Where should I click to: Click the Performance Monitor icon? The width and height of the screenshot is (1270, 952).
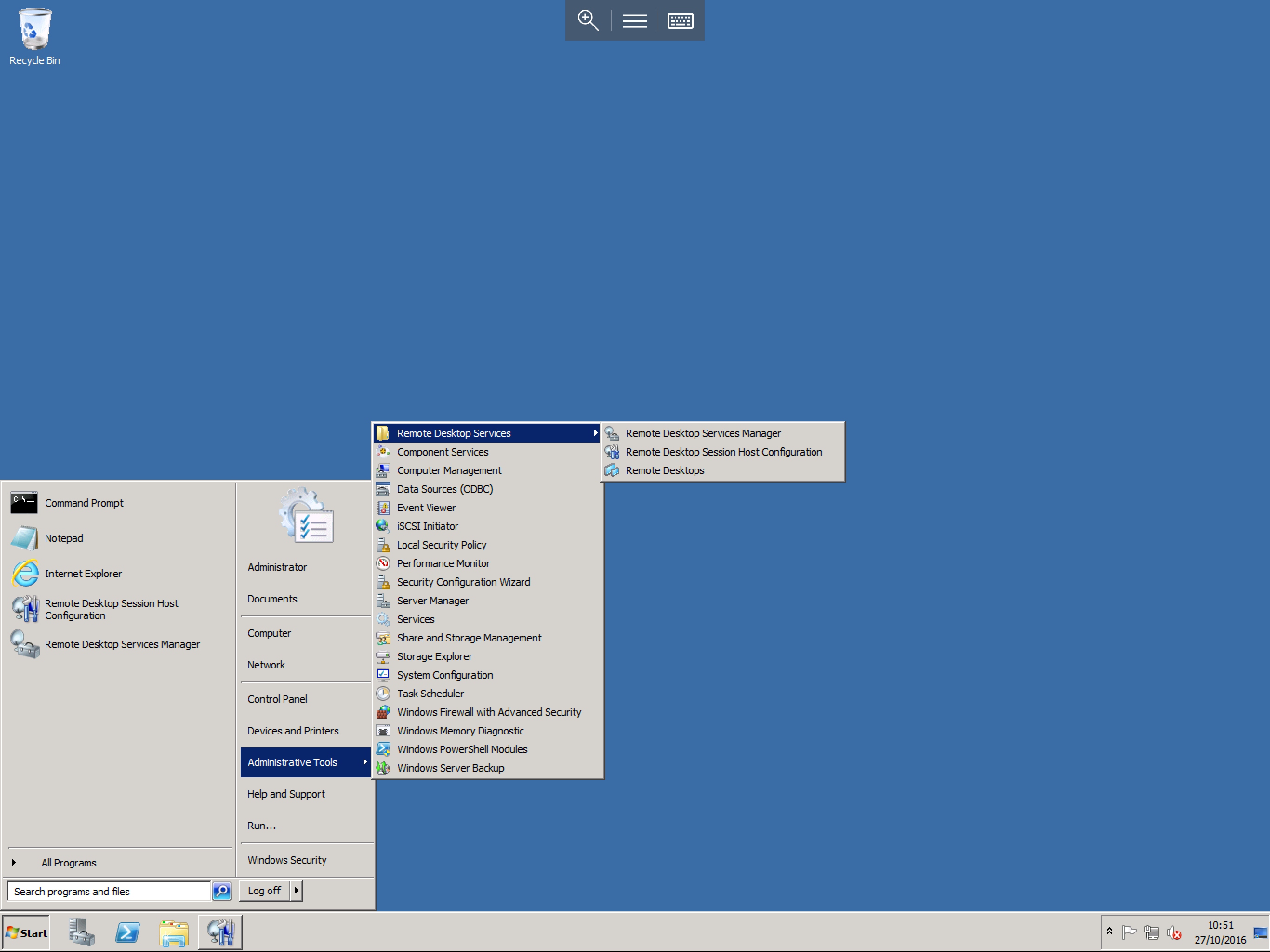383,563
